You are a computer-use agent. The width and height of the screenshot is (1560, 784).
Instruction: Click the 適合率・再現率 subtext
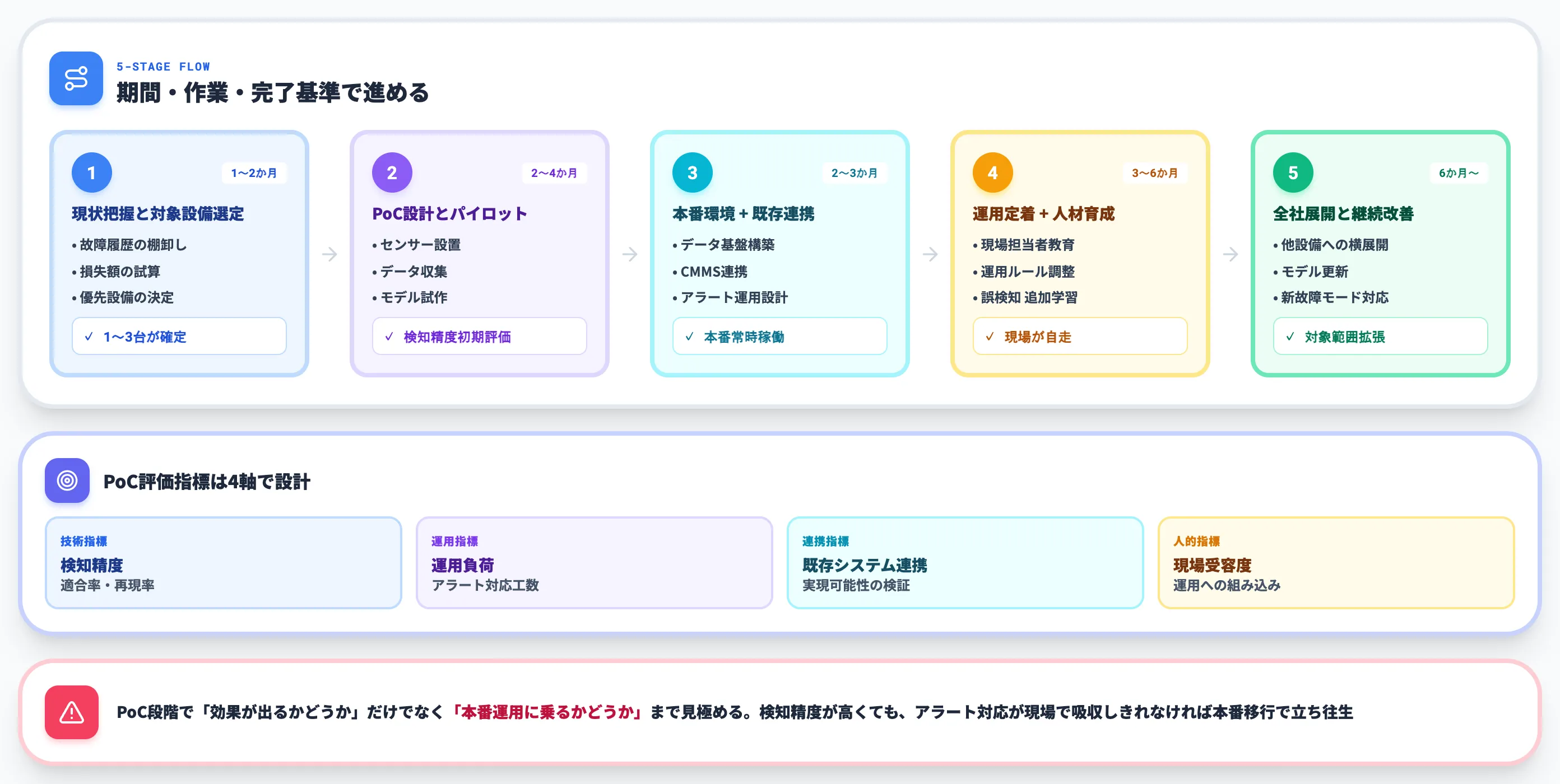[107, 585]
